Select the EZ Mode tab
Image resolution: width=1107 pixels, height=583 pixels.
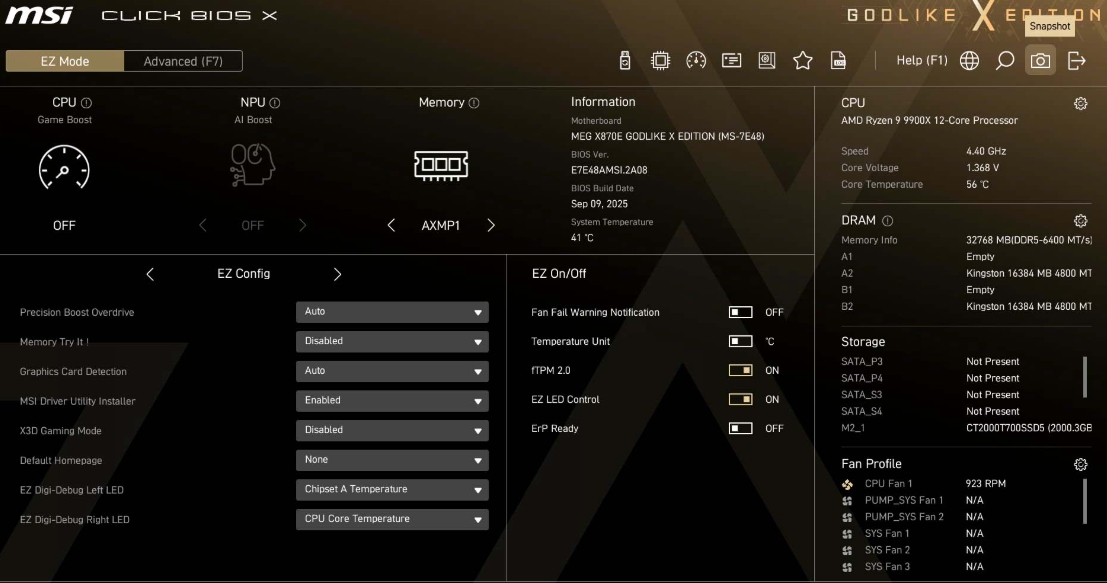(65, 61)
